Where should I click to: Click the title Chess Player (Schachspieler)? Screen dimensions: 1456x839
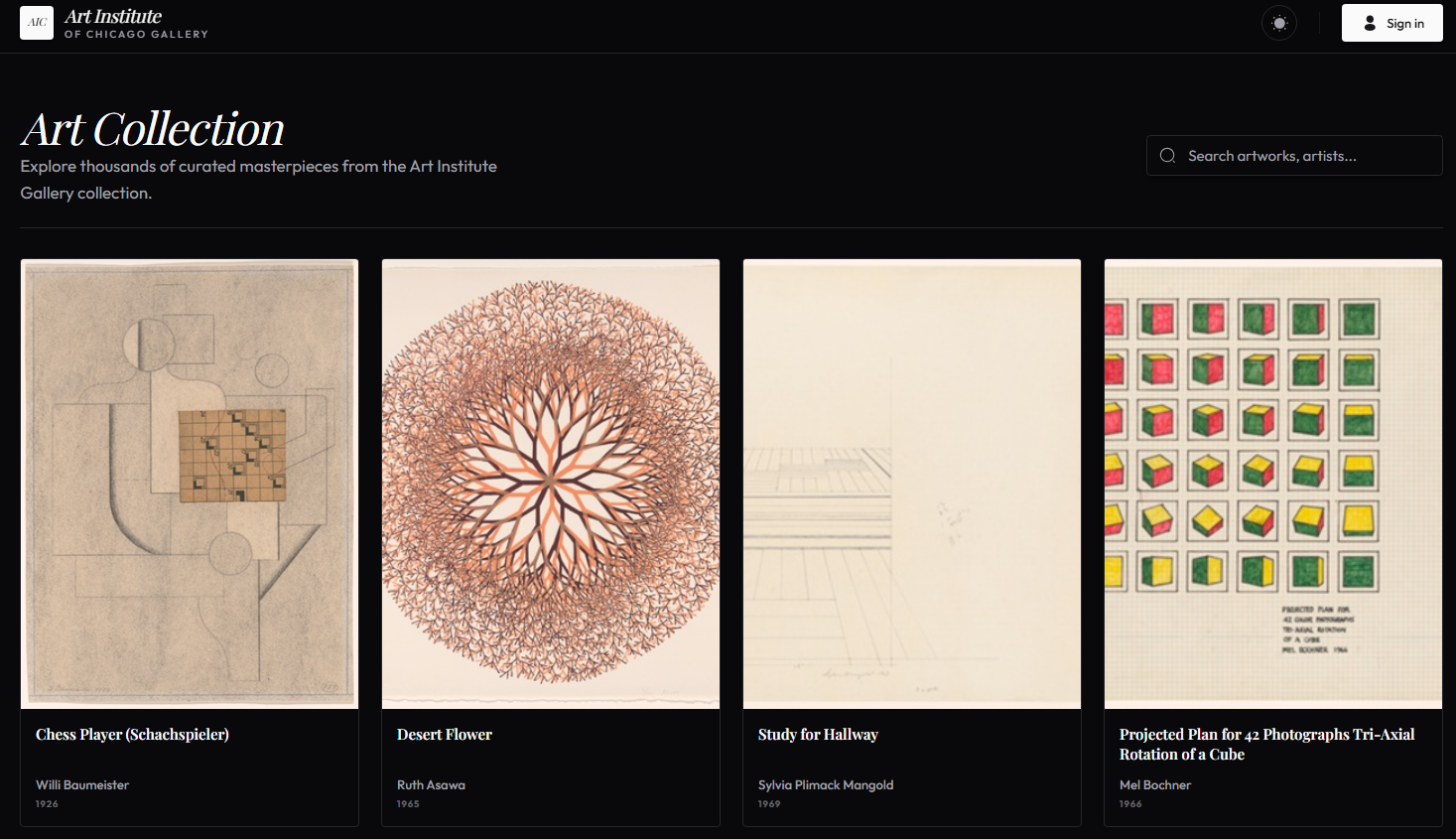click(x=132, y=735)
